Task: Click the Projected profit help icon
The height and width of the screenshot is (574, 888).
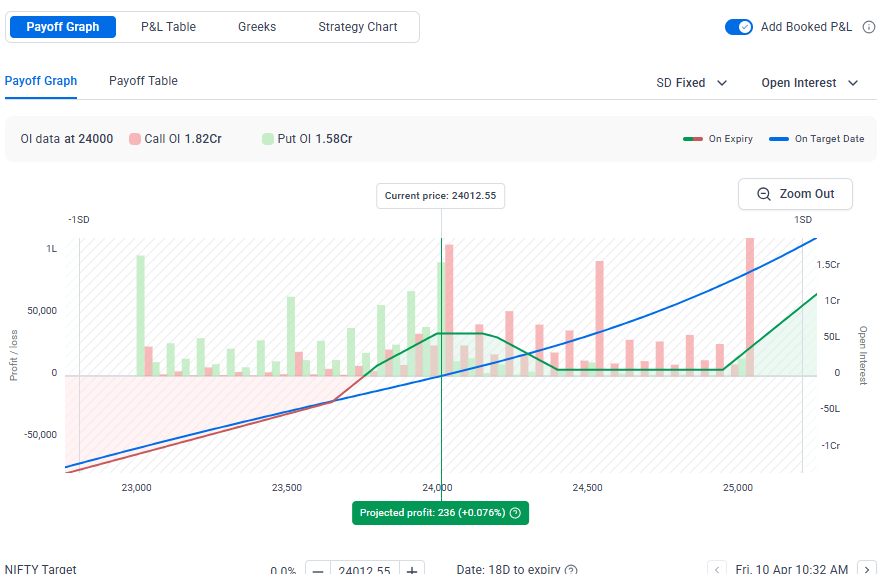Action: (515, 513)
